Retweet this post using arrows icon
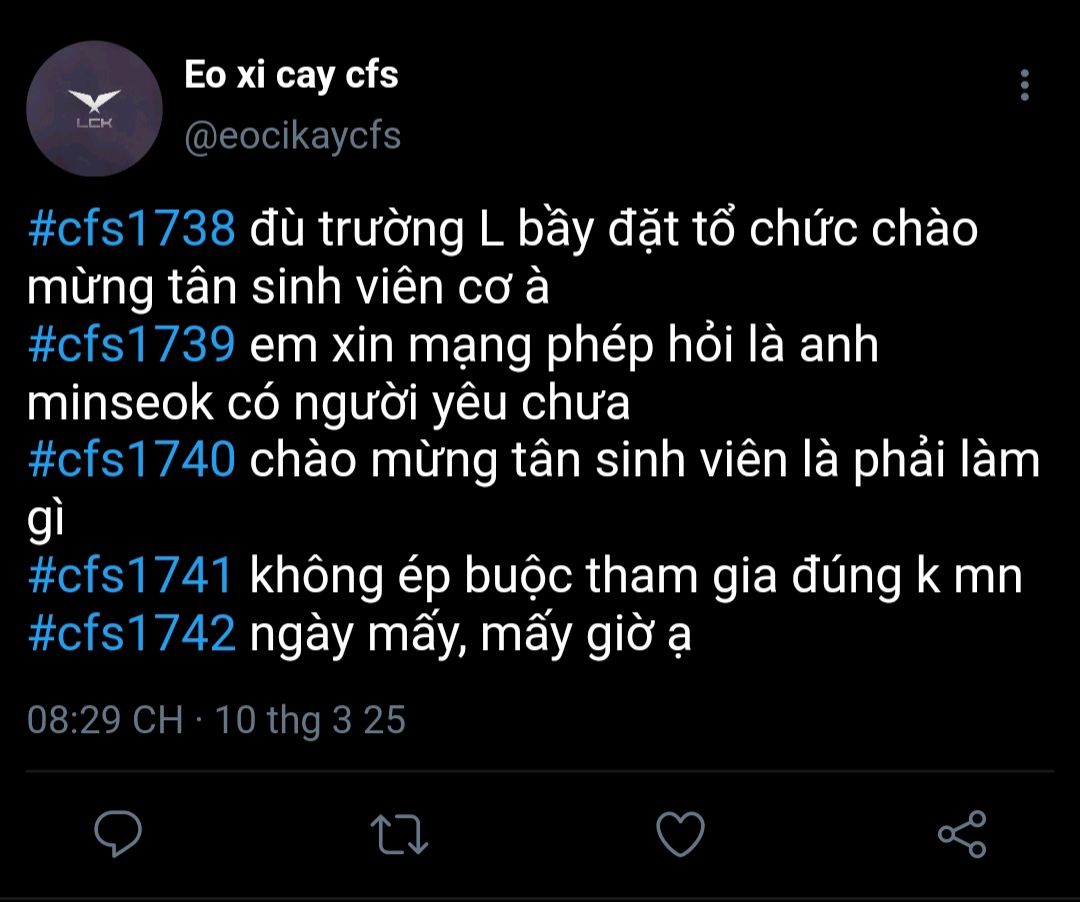Image resolution: width=1080 pixels, height=902 pixels. pos(399,835)
